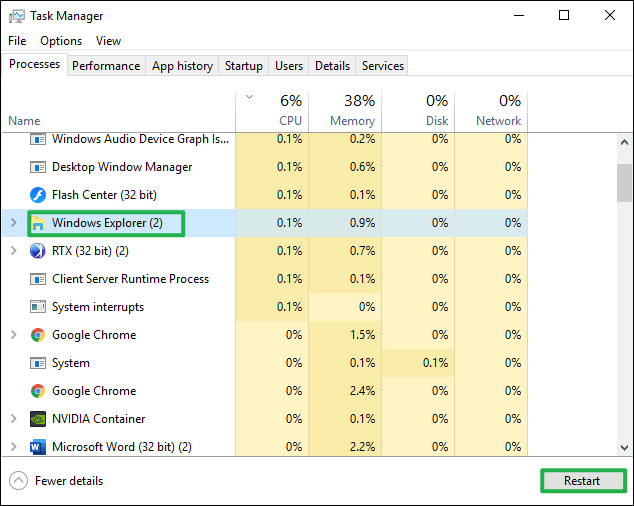This screenshot has width=634, height=506.
Task: Select the Processes tab
Action: [34, 64]
